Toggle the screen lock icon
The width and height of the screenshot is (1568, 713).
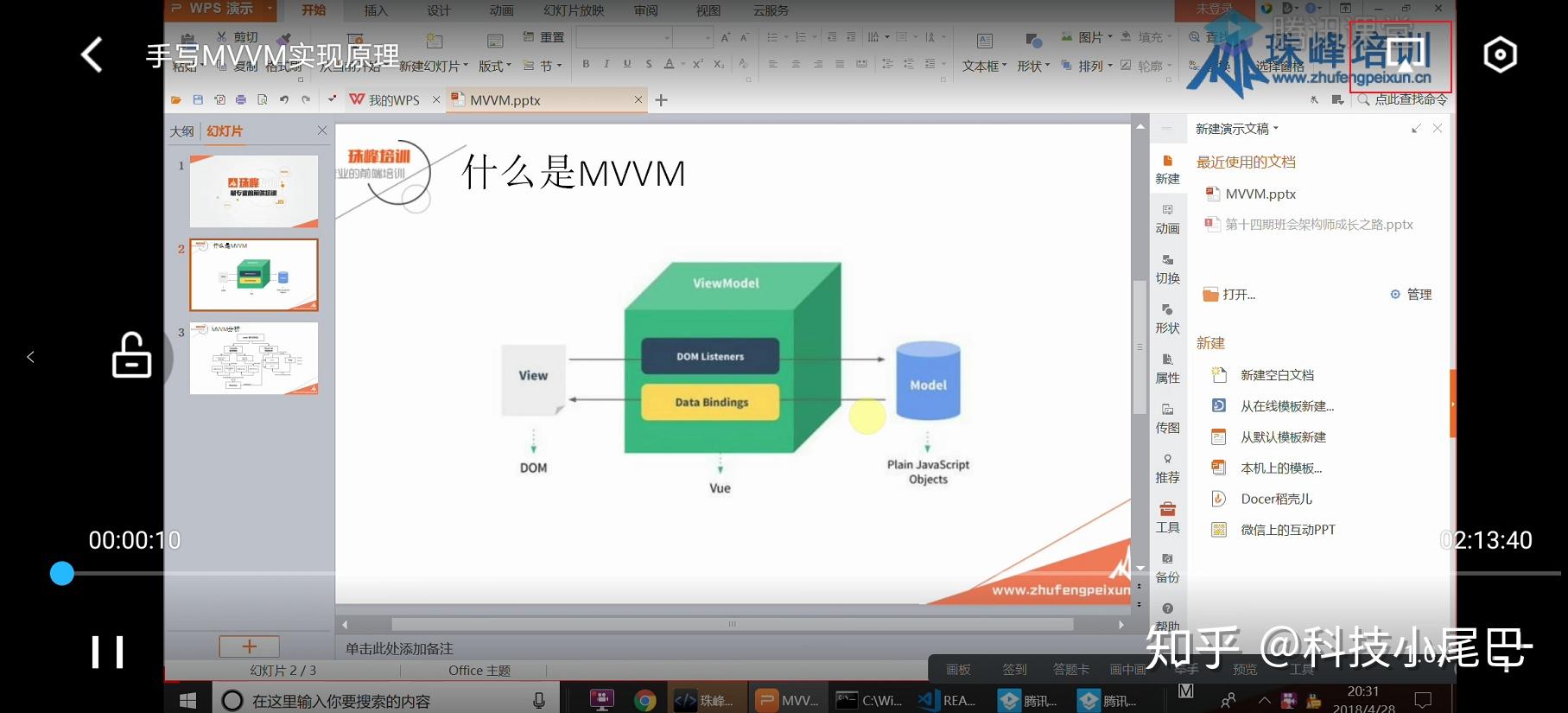131,355
